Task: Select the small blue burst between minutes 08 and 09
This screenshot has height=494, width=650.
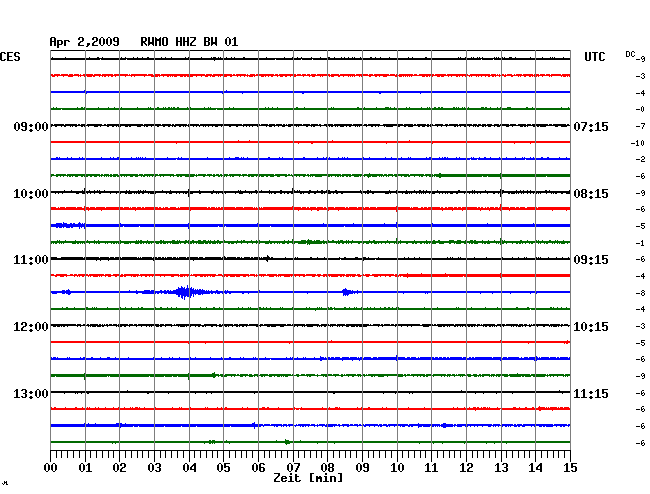Action: point(347,292)
